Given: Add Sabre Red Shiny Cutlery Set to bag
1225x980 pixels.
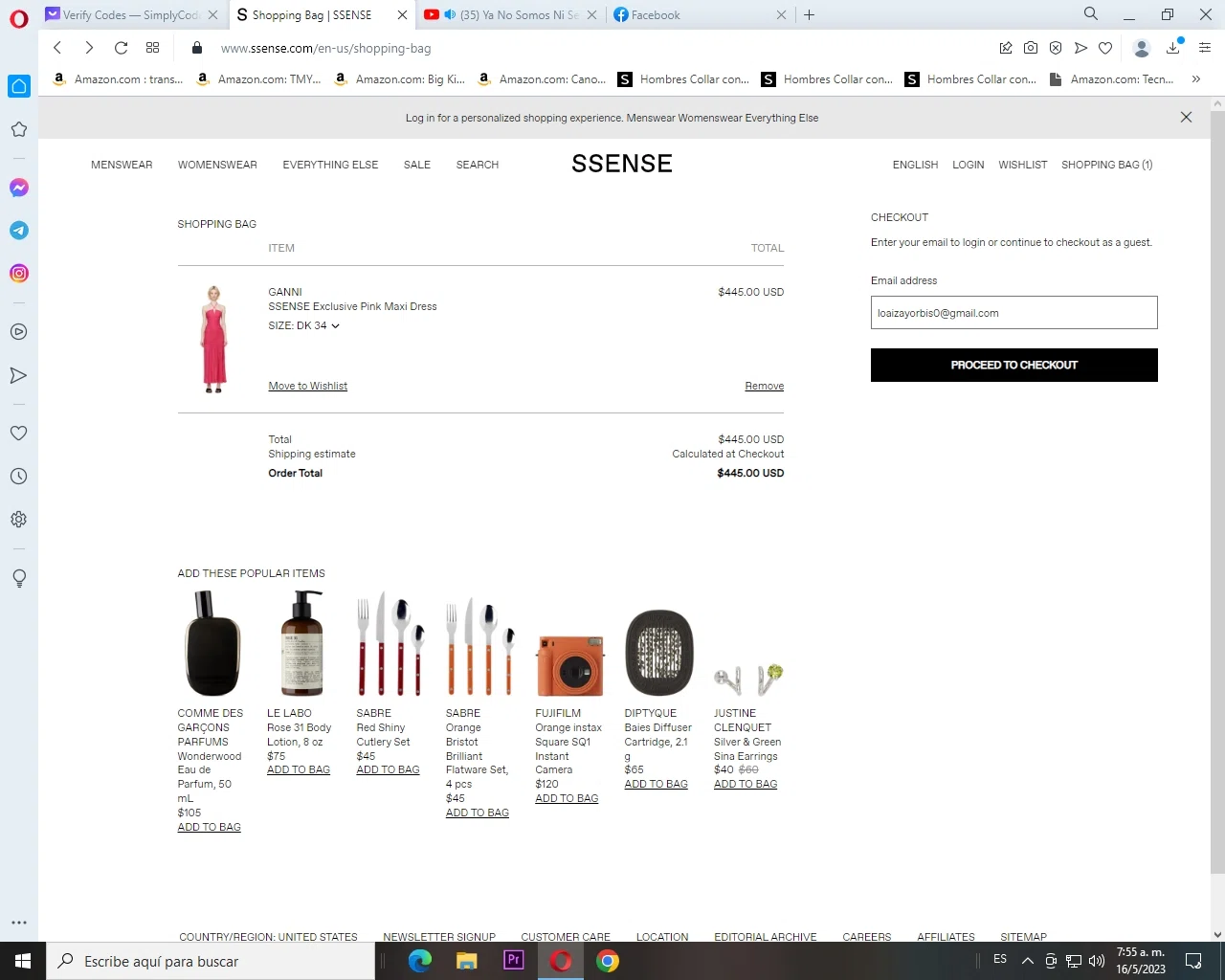Looking at the screenshot, I should [388, 769].
